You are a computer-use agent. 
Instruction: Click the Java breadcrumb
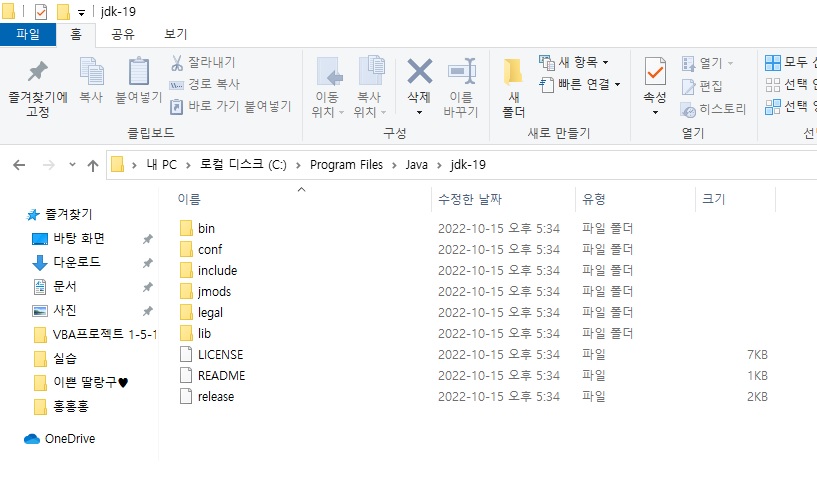416,165
